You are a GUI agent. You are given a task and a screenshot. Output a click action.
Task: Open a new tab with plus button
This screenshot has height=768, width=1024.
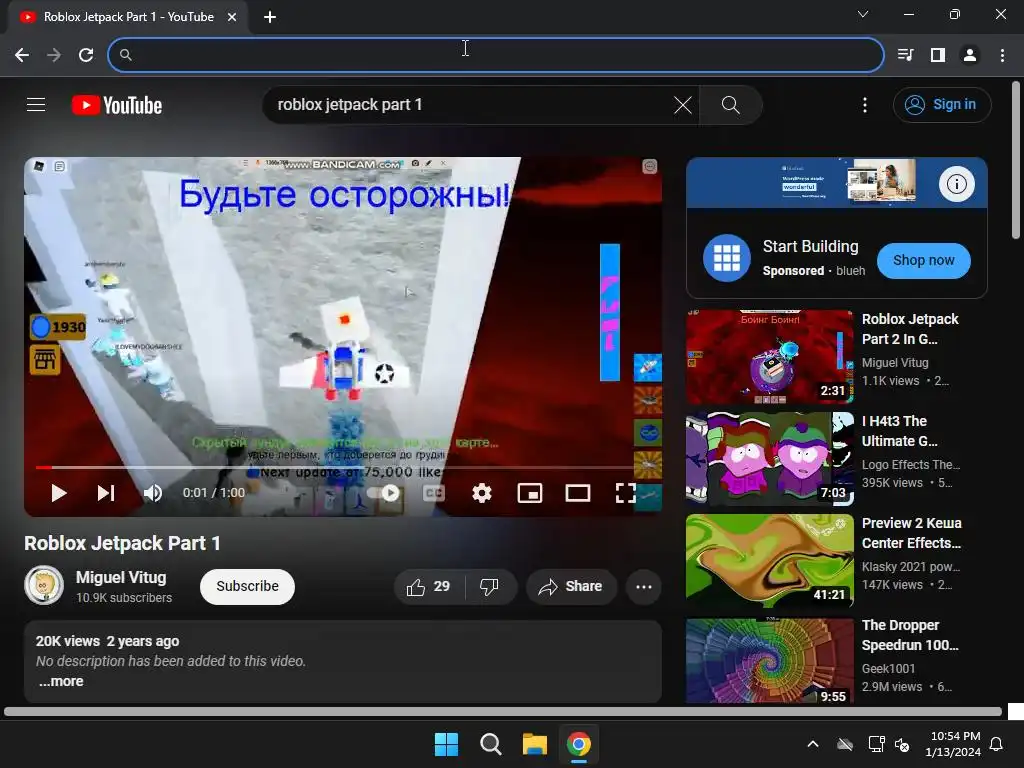tap(270, 17)
